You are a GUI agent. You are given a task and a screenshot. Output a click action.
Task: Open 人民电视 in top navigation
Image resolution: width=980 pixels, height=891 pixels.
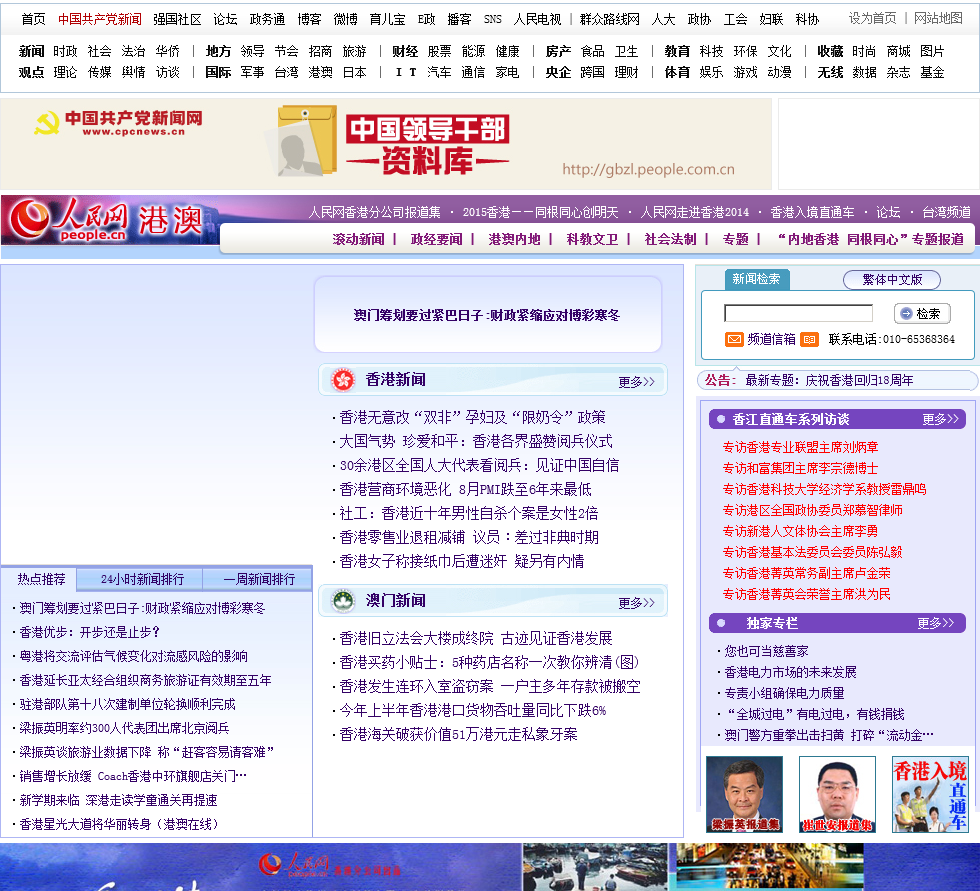coord(538,19)
